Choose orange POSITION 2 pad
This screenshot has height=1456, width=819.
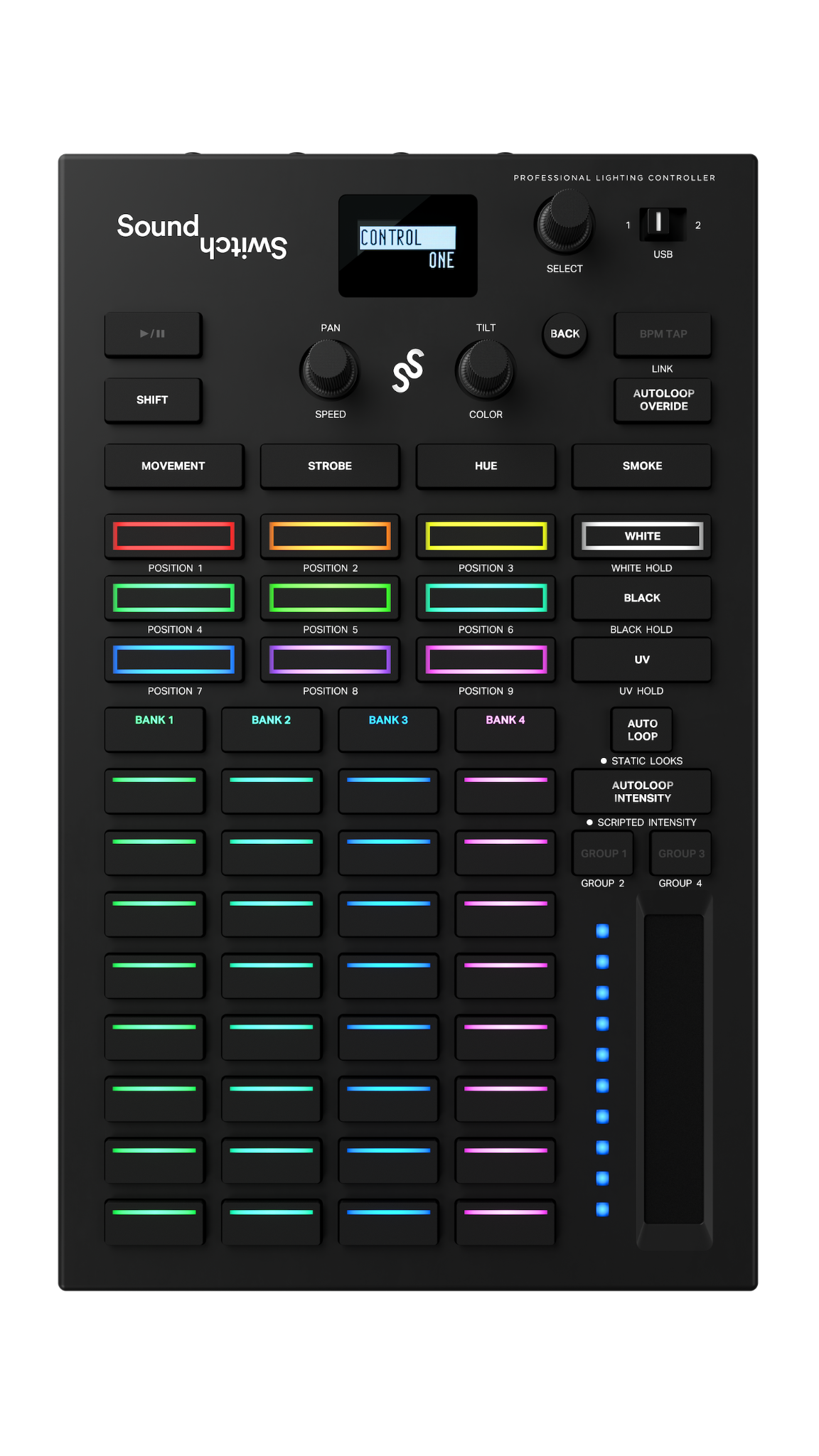(330, 536)
